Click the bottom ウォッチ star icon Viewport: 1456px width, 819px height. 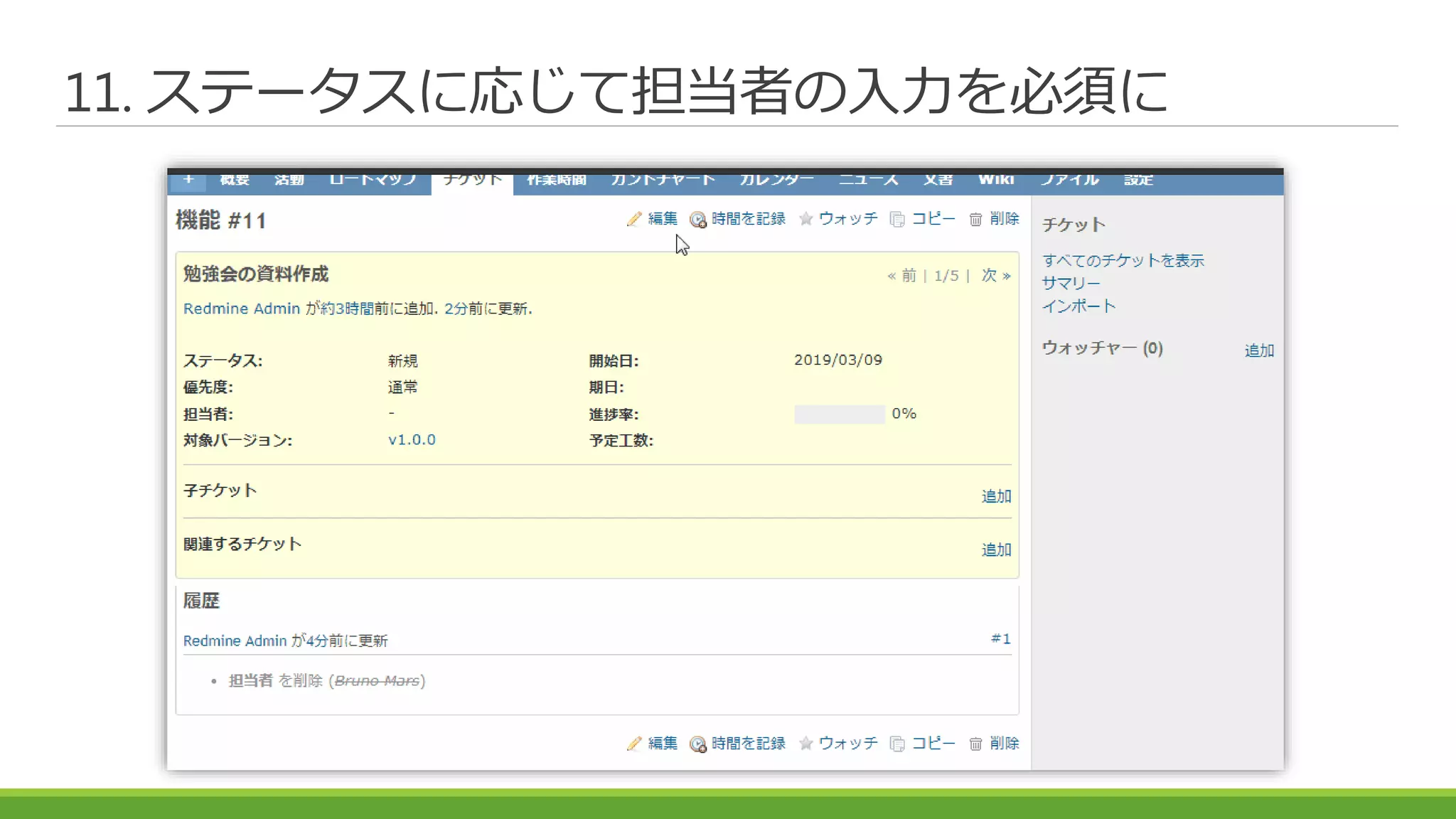pyautogui.click(x=805, y=744)
